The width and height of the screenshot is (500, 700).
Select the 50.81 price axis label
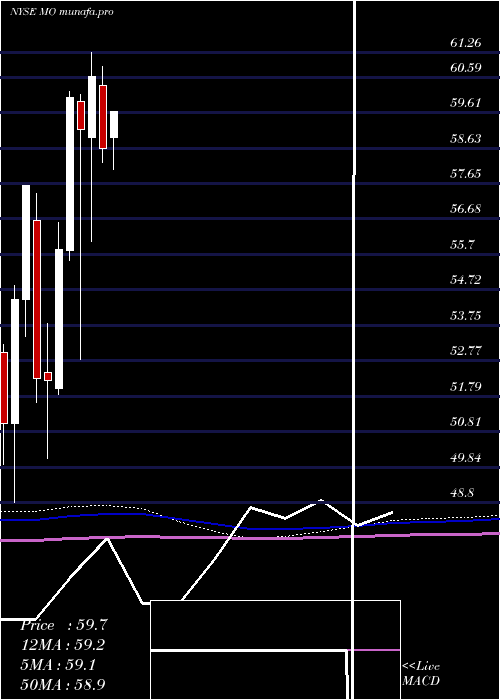466,421
